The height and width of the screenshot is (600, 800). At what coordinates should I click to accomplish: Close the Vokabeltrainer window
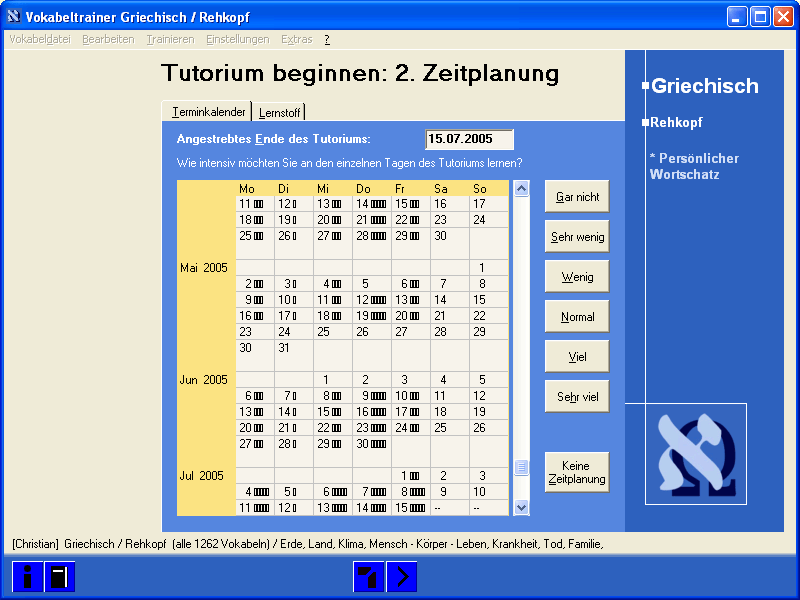[x=783, y=17]
